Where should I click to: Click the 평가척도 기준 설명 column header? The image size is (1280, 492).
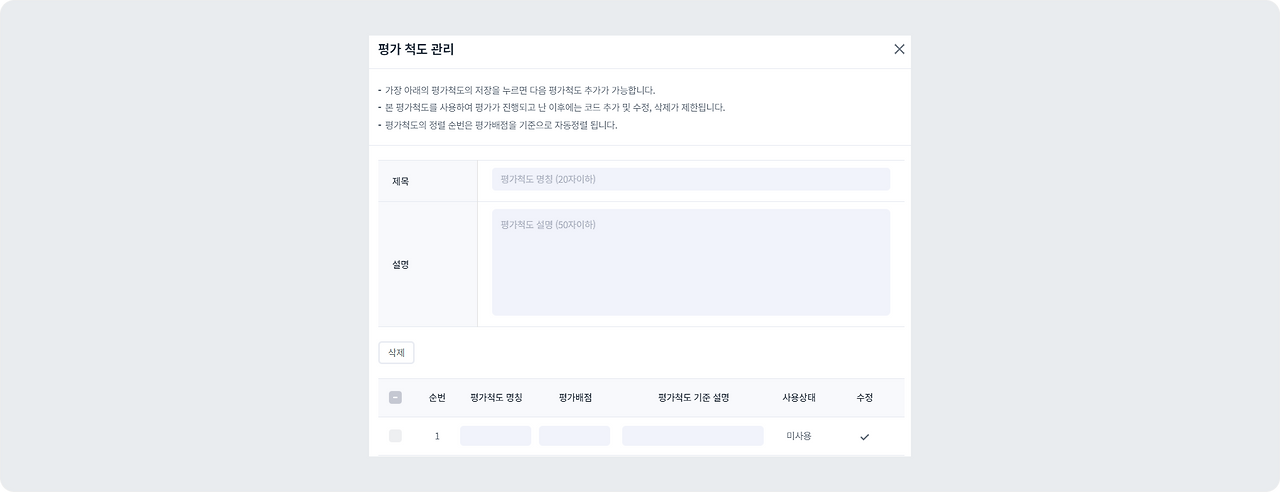pyautogui.click(x=693, y=397)
